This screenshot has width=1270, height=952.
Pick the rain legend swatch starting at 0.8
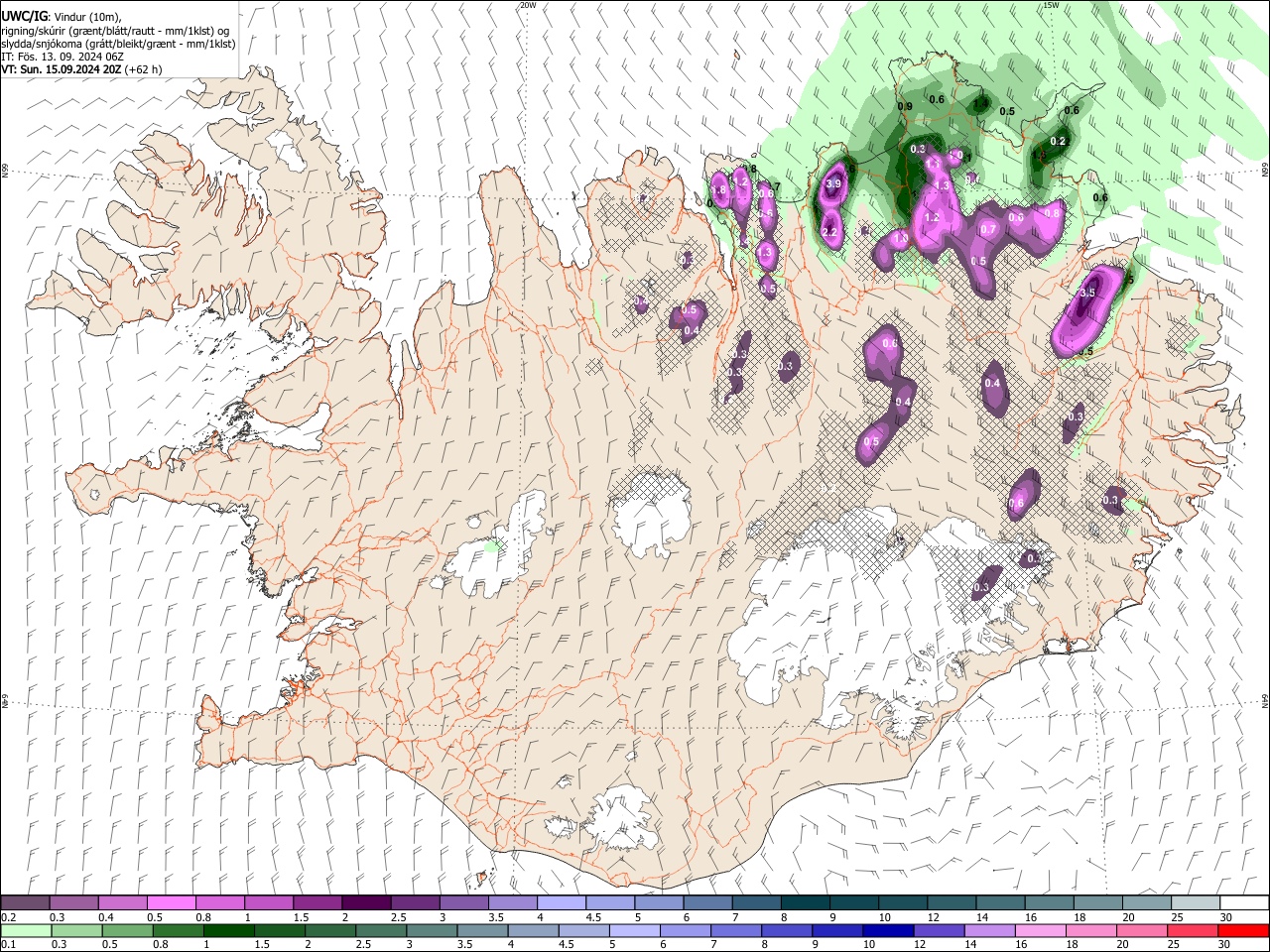point(177,931)
